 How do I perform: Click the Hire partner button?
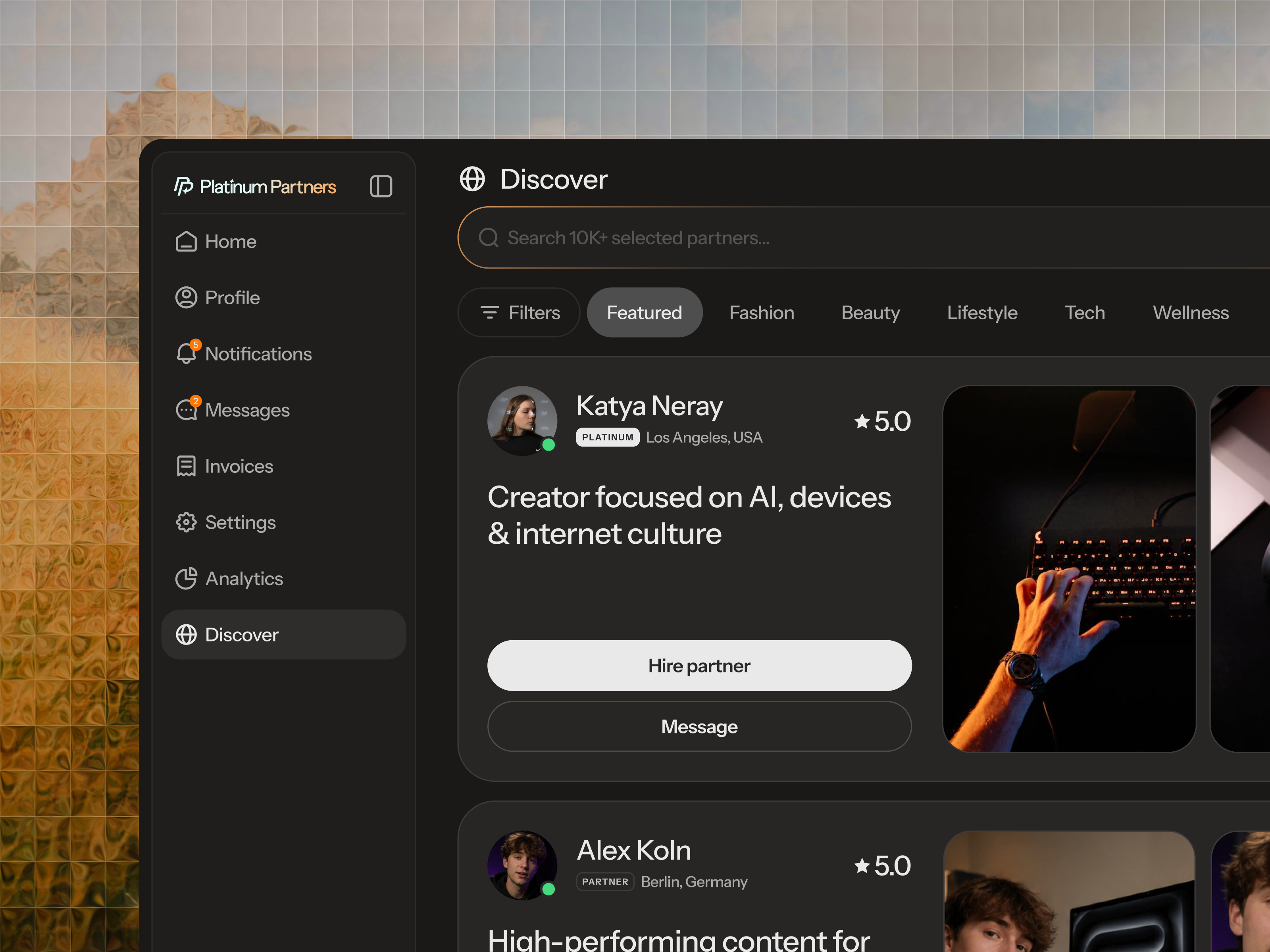(699, 665)
